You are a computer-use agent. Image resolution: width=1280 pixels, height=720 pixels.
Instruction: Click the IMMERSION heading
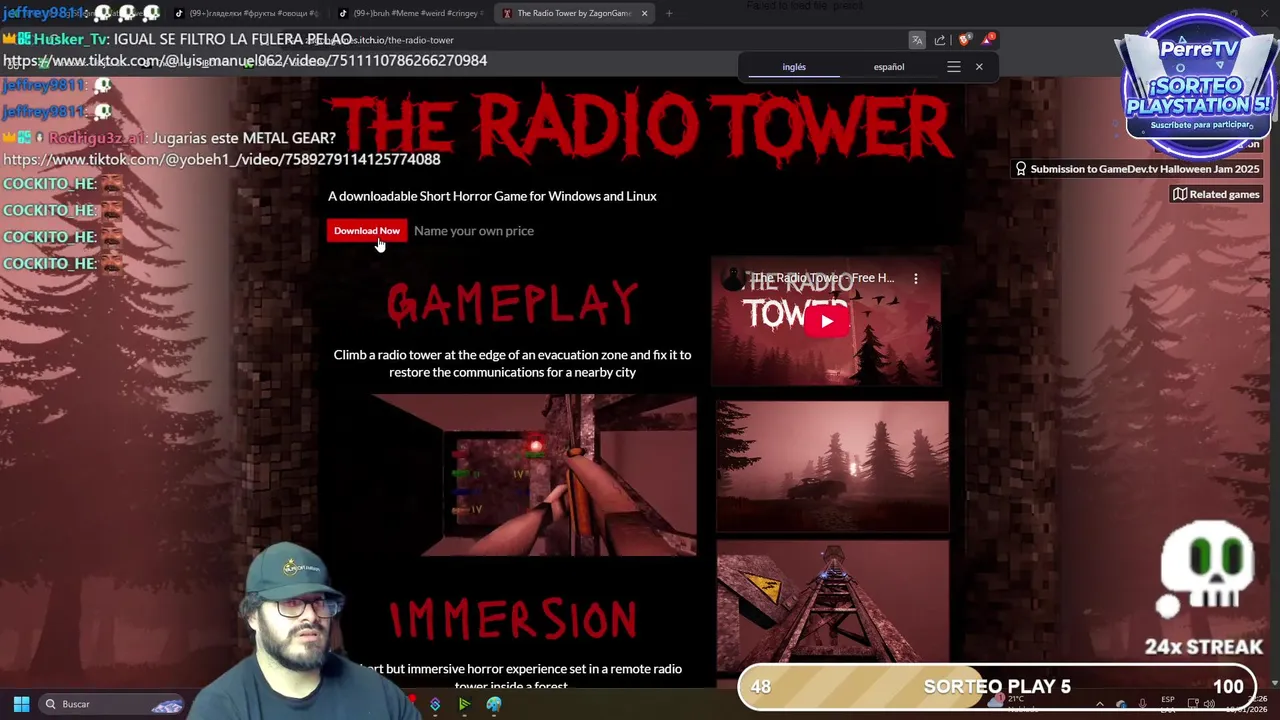512,620
